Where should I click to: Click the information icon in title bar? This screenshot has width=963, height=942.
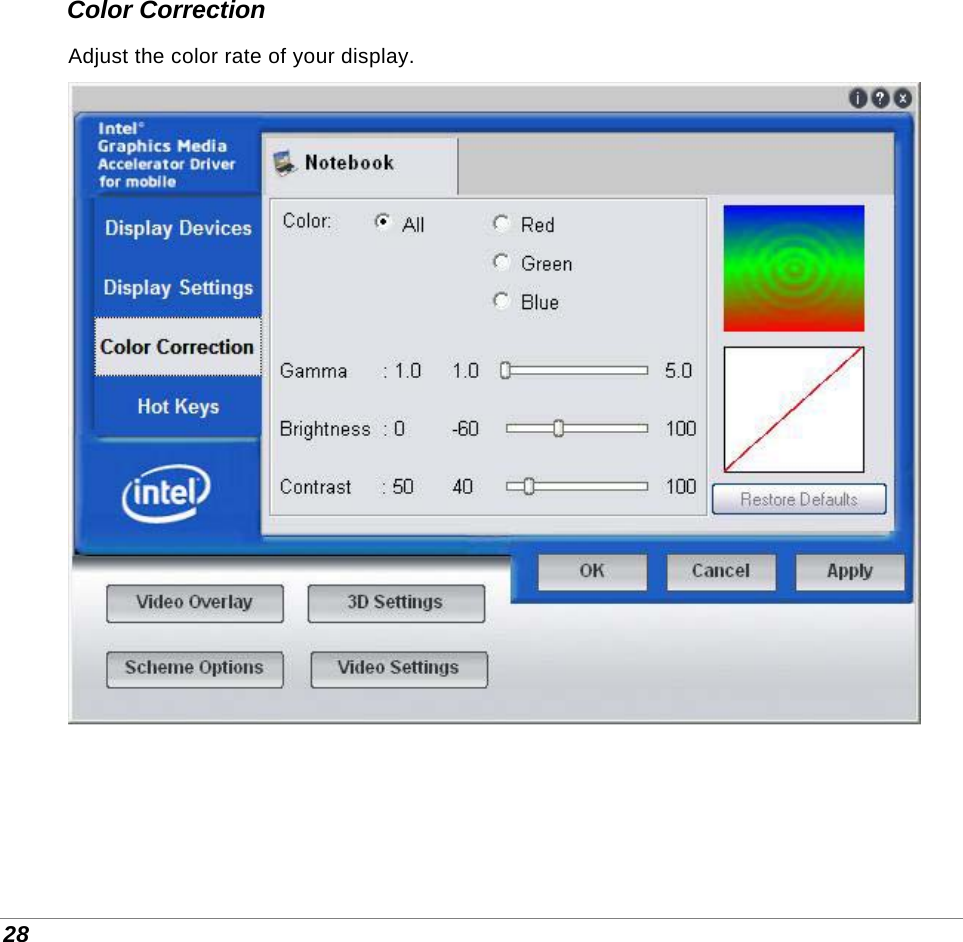(x=857, y=98)
